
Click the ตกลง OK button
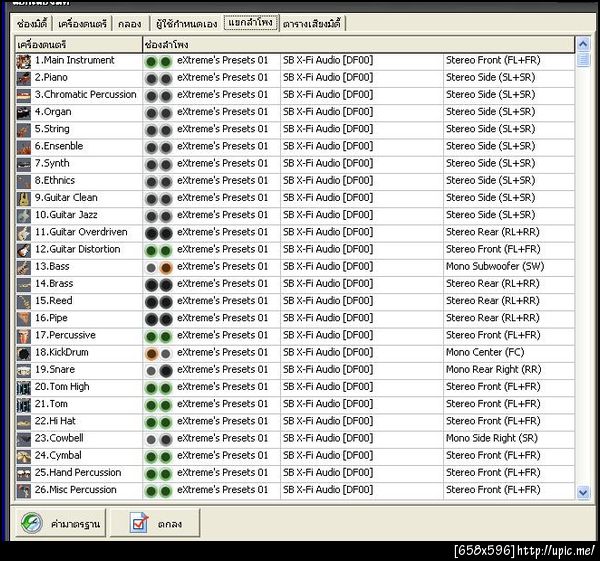[x=155, y=523]
